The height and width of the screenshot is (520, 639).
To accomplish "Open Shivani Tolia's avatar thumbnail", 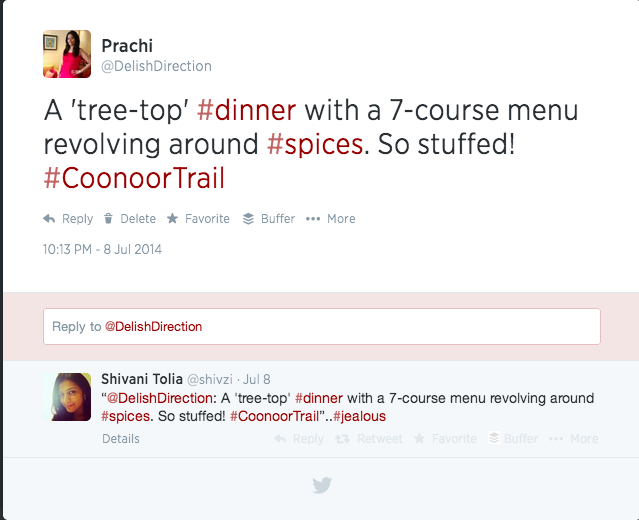I will 72,396.
